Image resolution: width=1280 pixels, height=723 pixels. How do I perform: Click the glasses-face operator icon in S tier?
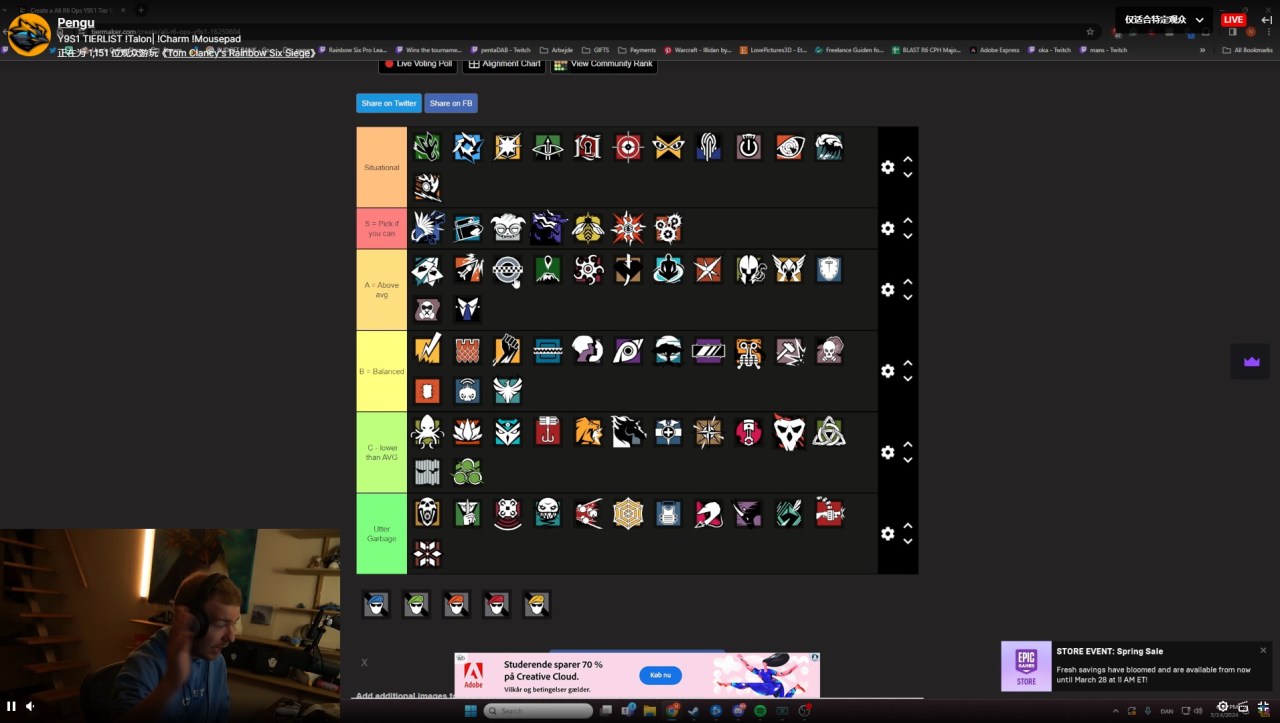508,228
